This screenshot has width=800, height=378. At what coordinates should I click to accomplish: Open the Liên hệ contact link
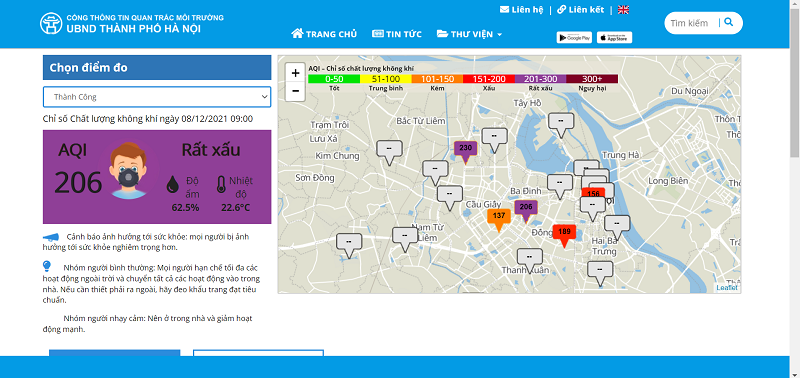pos(521,10)
